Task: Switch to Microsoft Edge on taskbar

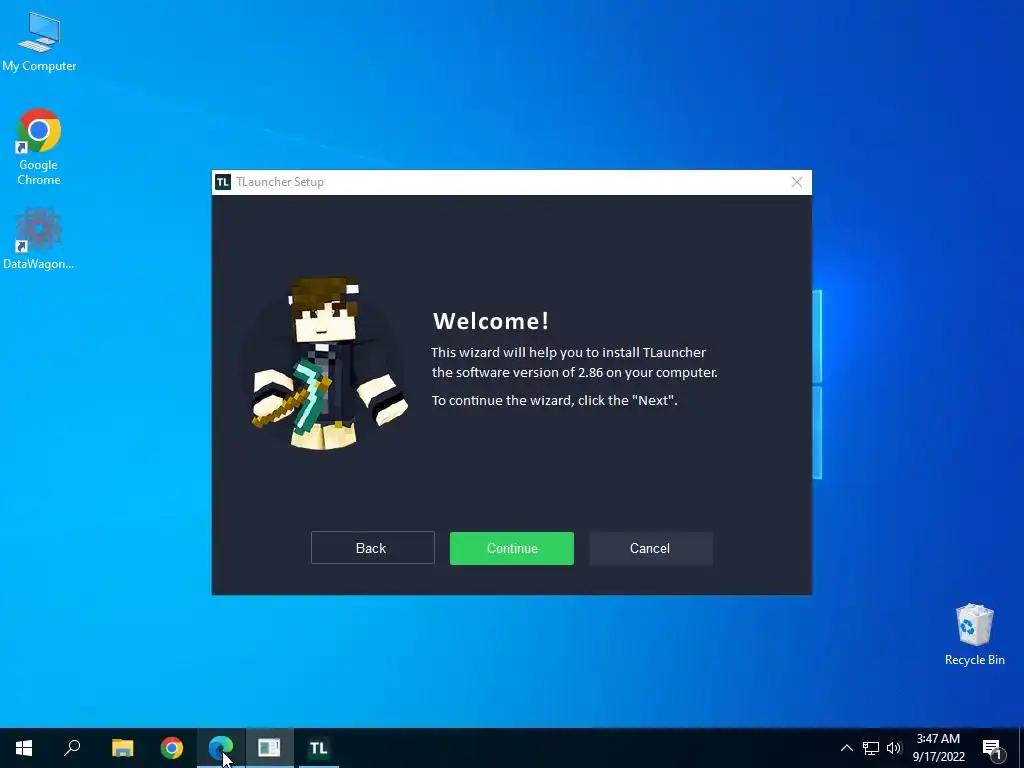Action: (221, 748)
